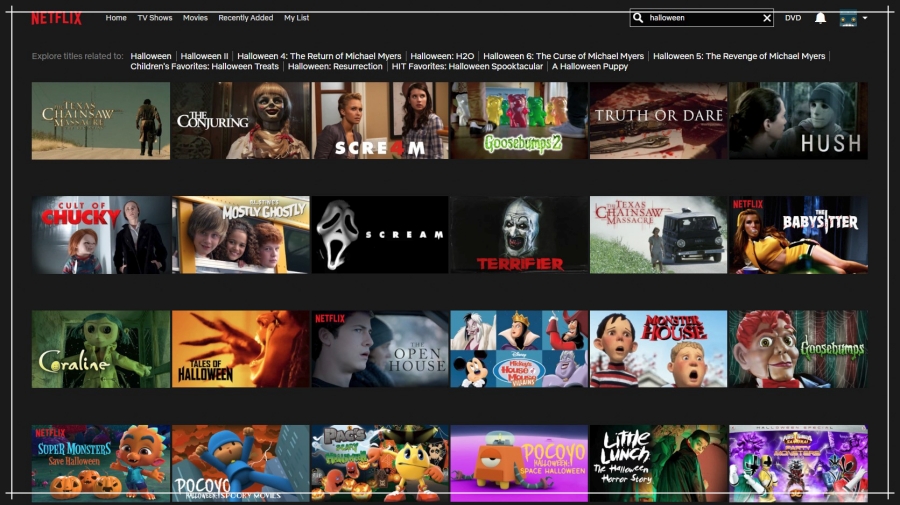
Task: Open the Power Rangers Halloween Special thumbnail
Action: tap(798, 463)
